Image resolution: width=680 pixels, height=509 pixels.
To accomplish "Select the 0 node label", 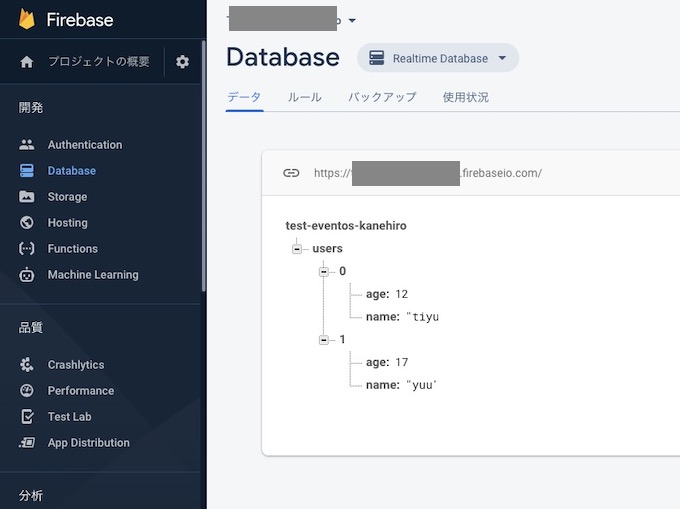I will (343, 271).
